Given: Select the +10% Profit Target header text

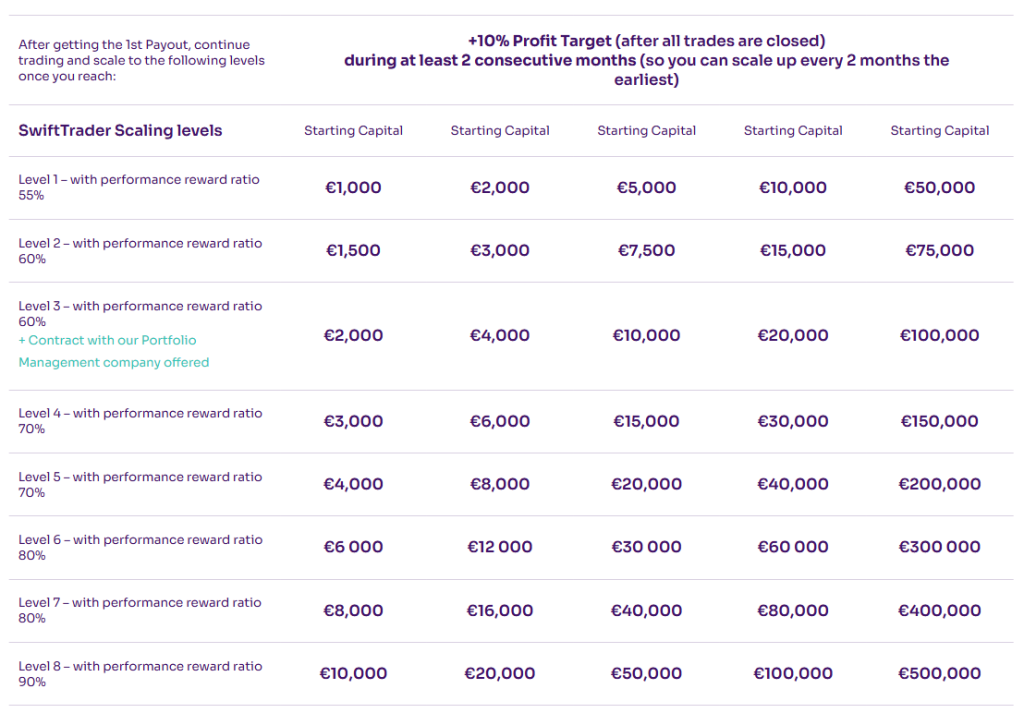Looking at the screenshot, I should [646, 41].
